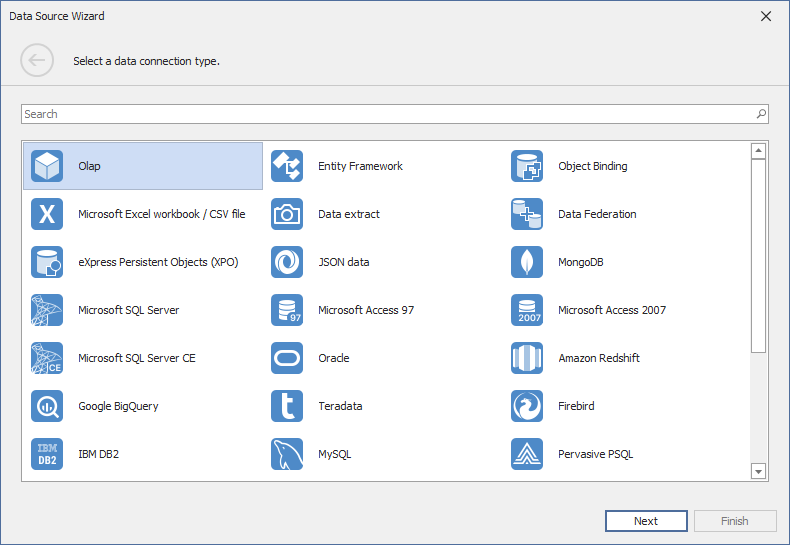This screenshot has width=790, height=545.
Task: Select Entity Framework text
Action: coord(360,166)
